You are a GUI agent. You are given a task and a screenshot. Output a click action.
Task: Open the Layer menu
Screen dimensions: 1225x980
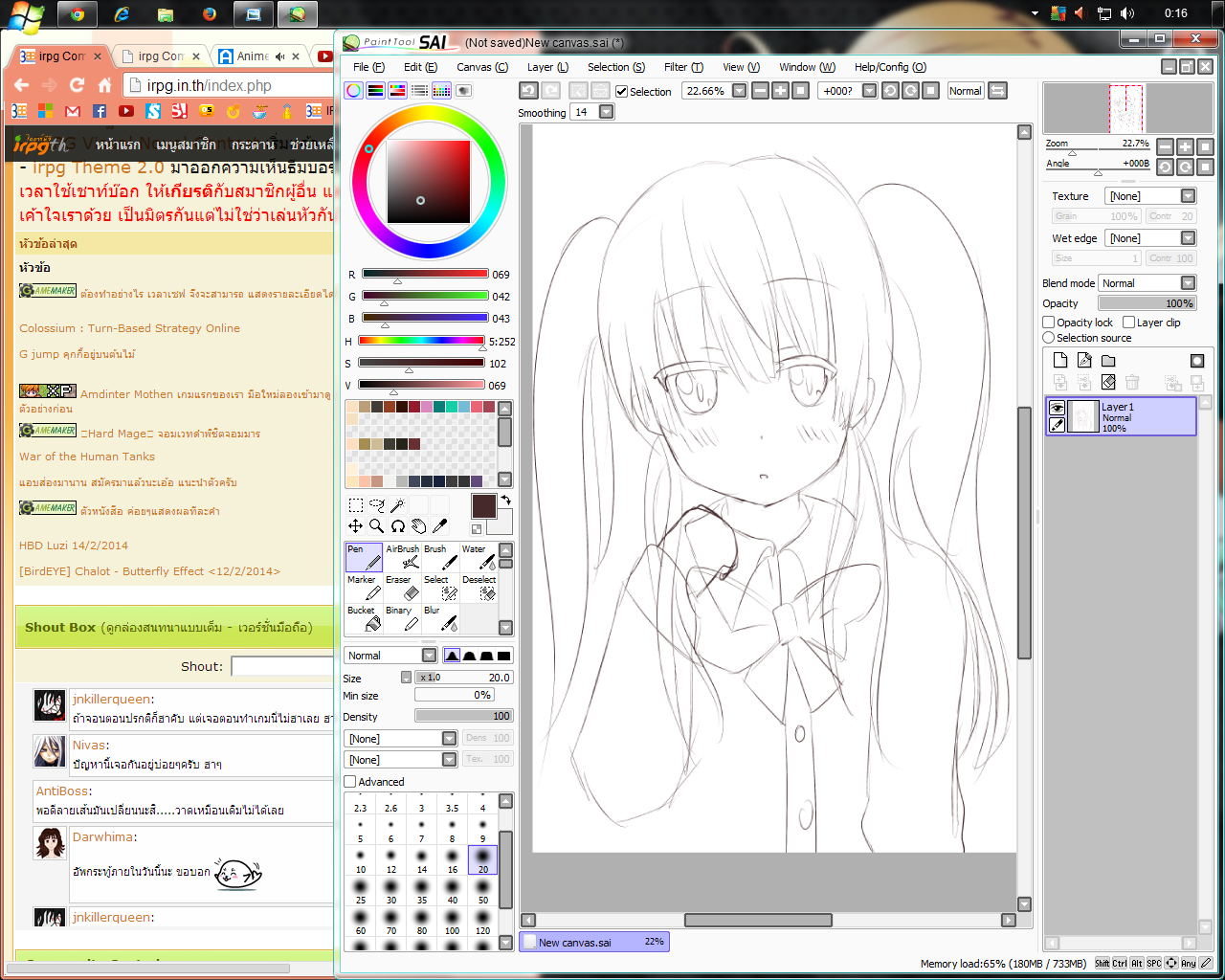pyautogui.click(x=547, y=67)
